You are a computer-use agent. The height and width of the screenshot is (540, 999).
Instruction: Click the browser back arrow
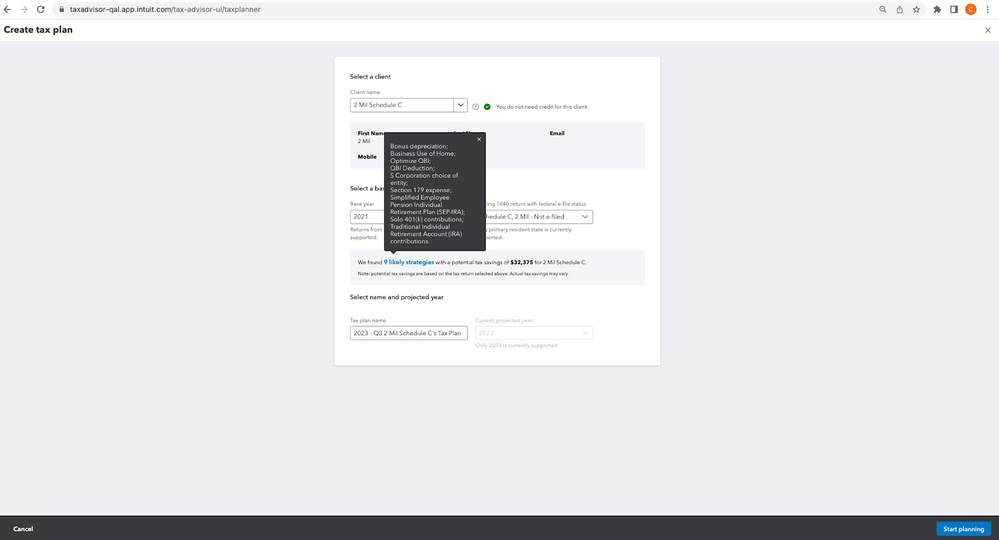click(x=8, y=9)
